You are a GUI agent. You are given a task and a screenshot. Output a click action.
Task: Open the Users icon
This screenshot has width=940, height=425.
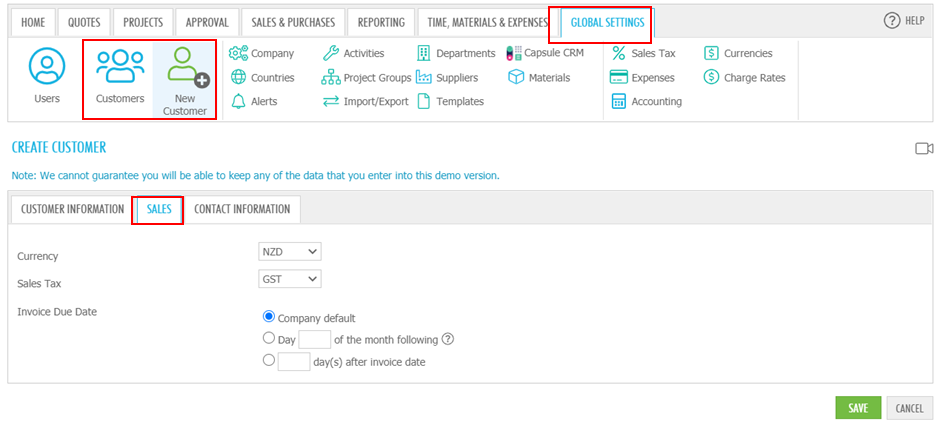coord(46,67)
